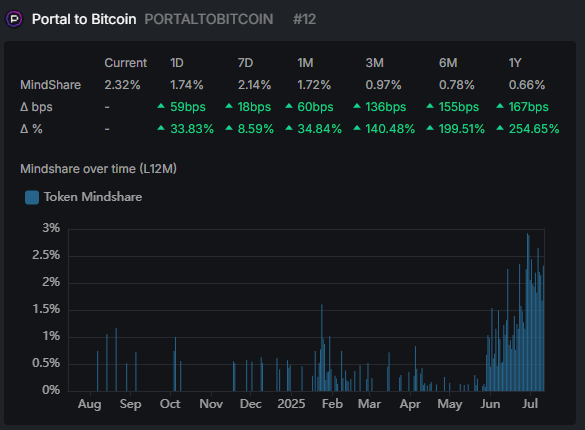Viewport: 585px width, 430px height.
Task: Click the tallest mindshare bar near July
Action: click(528, 312)
